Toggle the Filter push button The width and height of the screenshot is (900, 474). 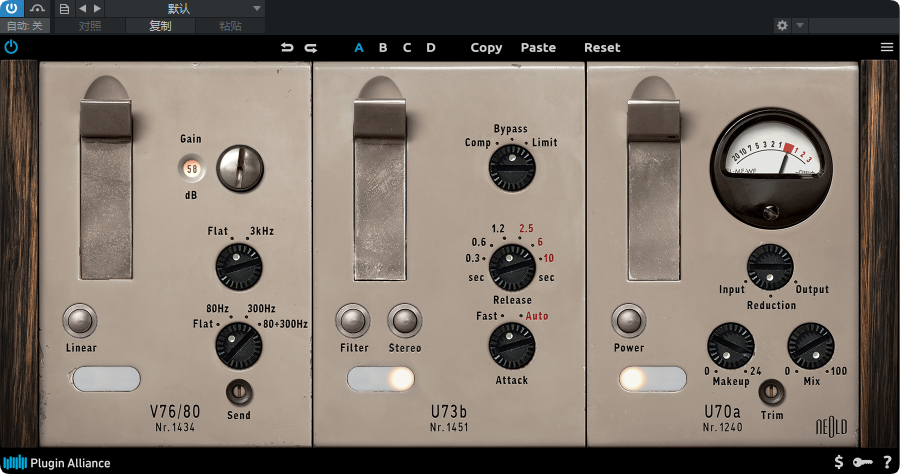(x=353, y=321)
